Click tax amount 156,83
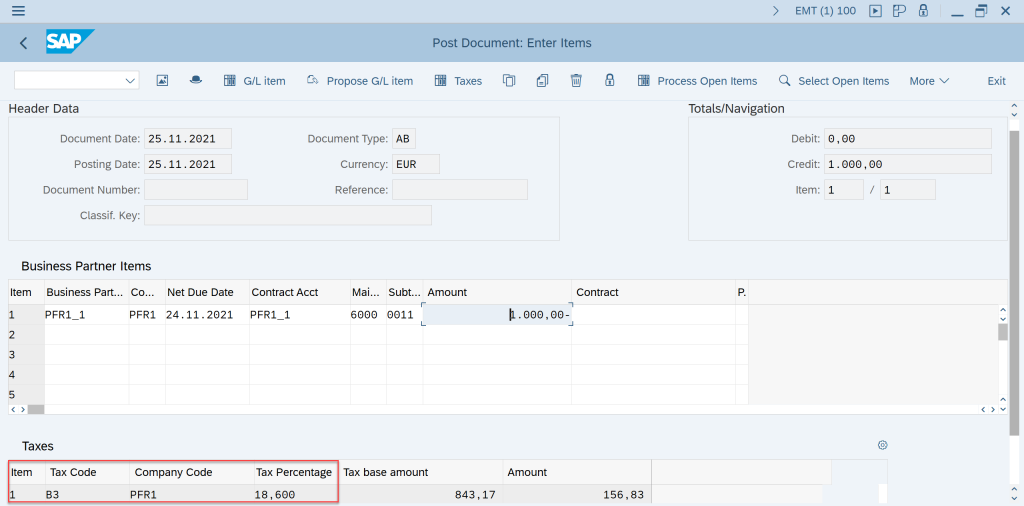Viewport: 1024px width, 506px height. point(577,495)
